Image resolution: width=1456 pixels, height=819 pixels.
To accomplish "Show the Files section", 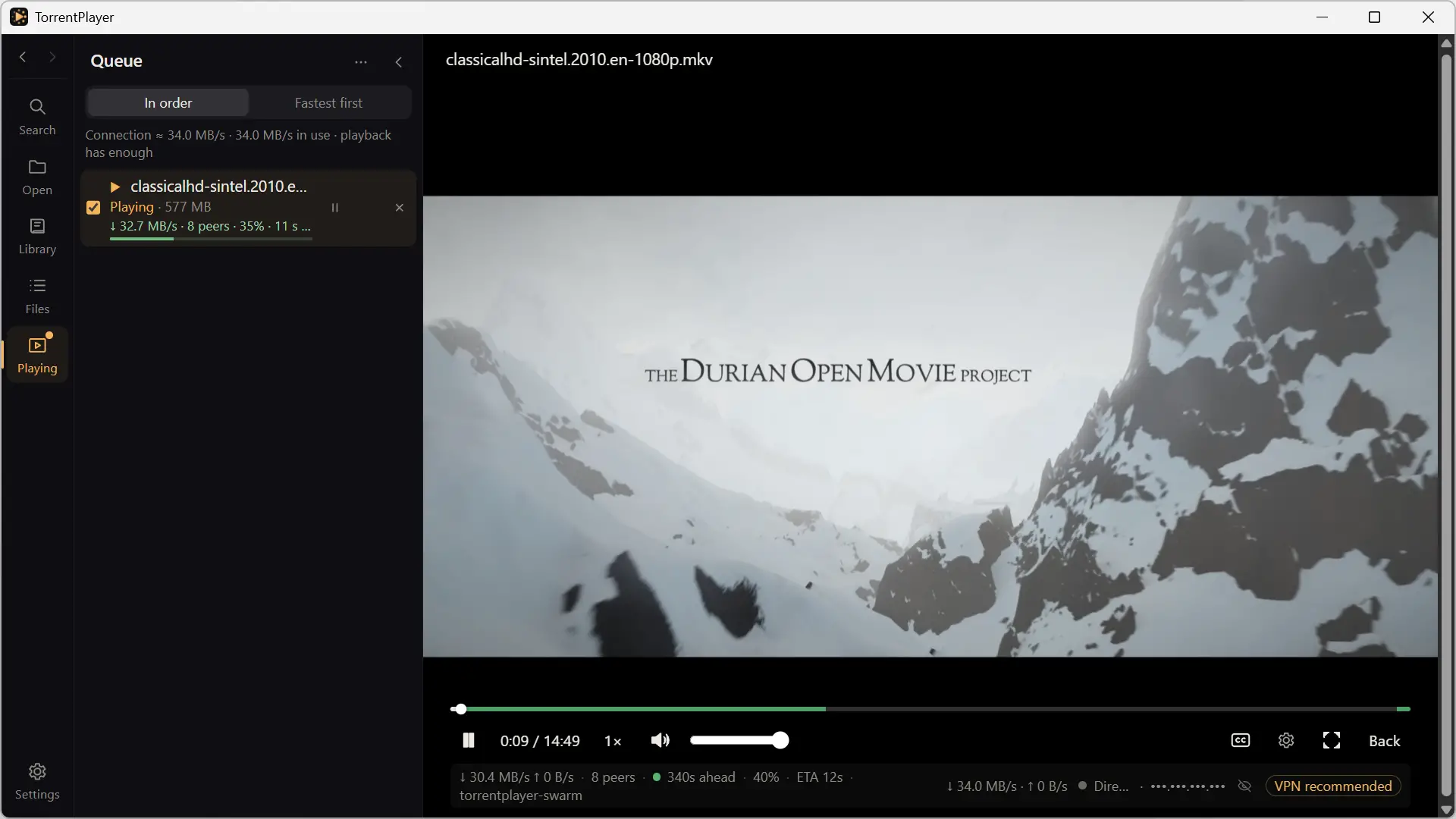I will (37, 297).
